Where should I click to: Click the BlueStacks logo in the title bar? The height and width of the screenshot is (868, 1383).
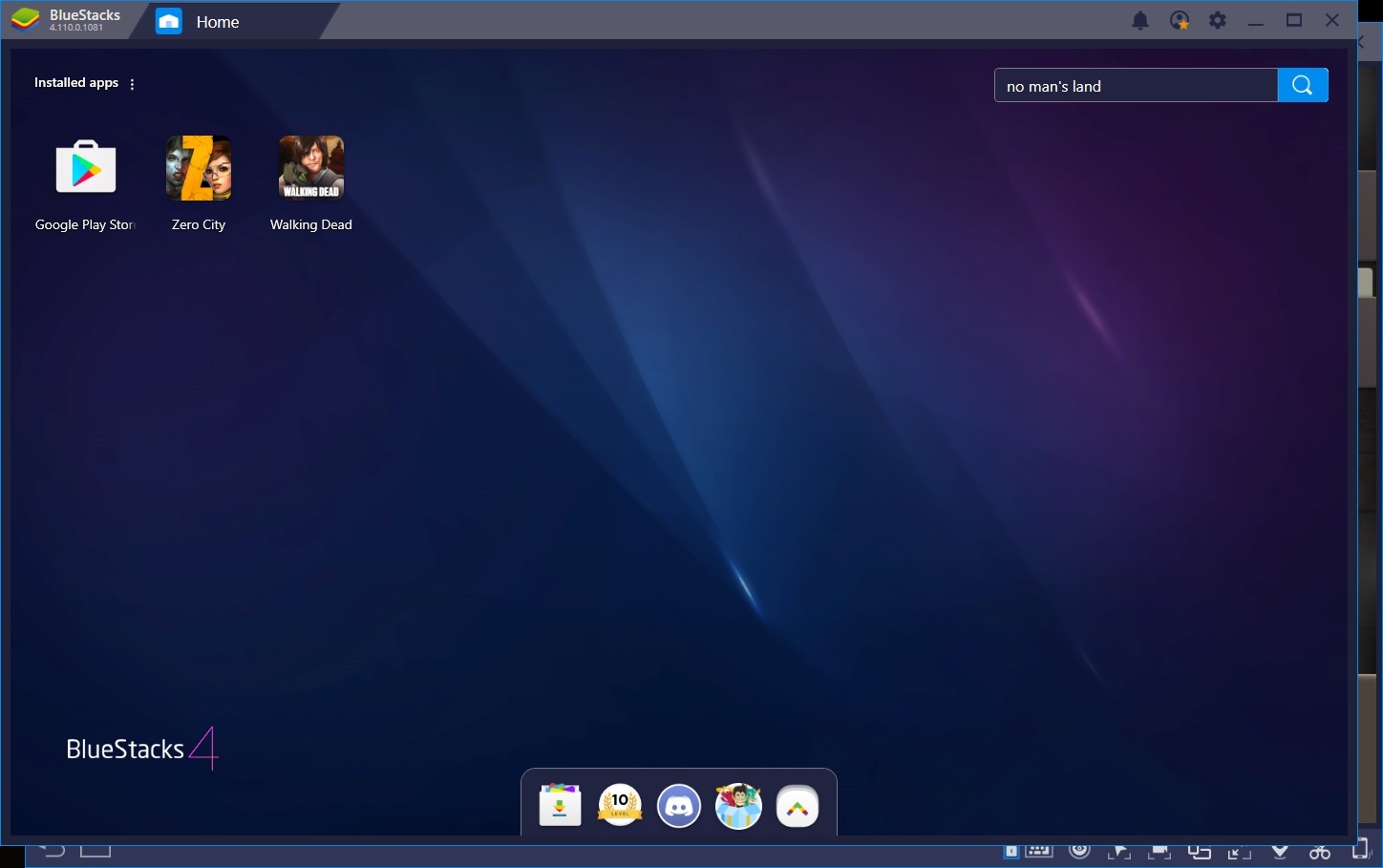point(26,20)
